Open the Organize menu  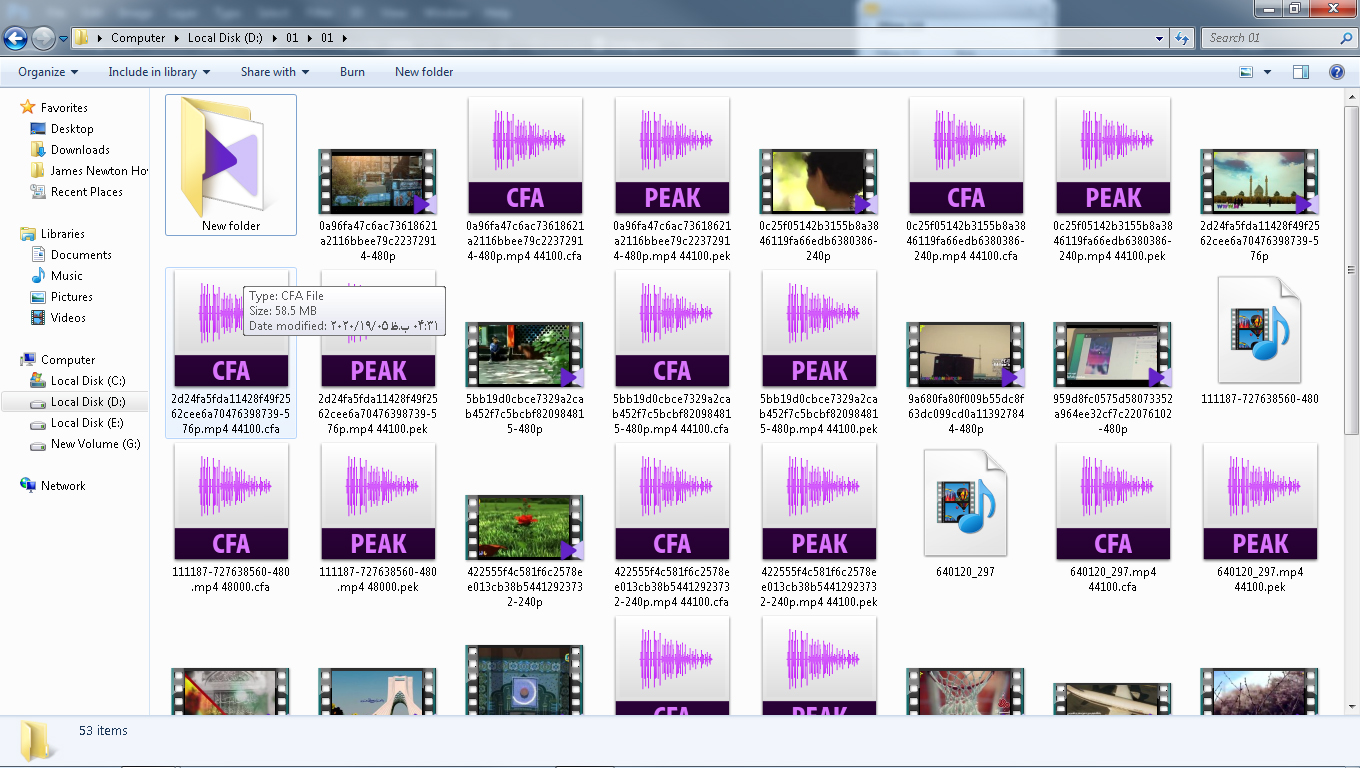pyautogui.click(x=48, y=72)
